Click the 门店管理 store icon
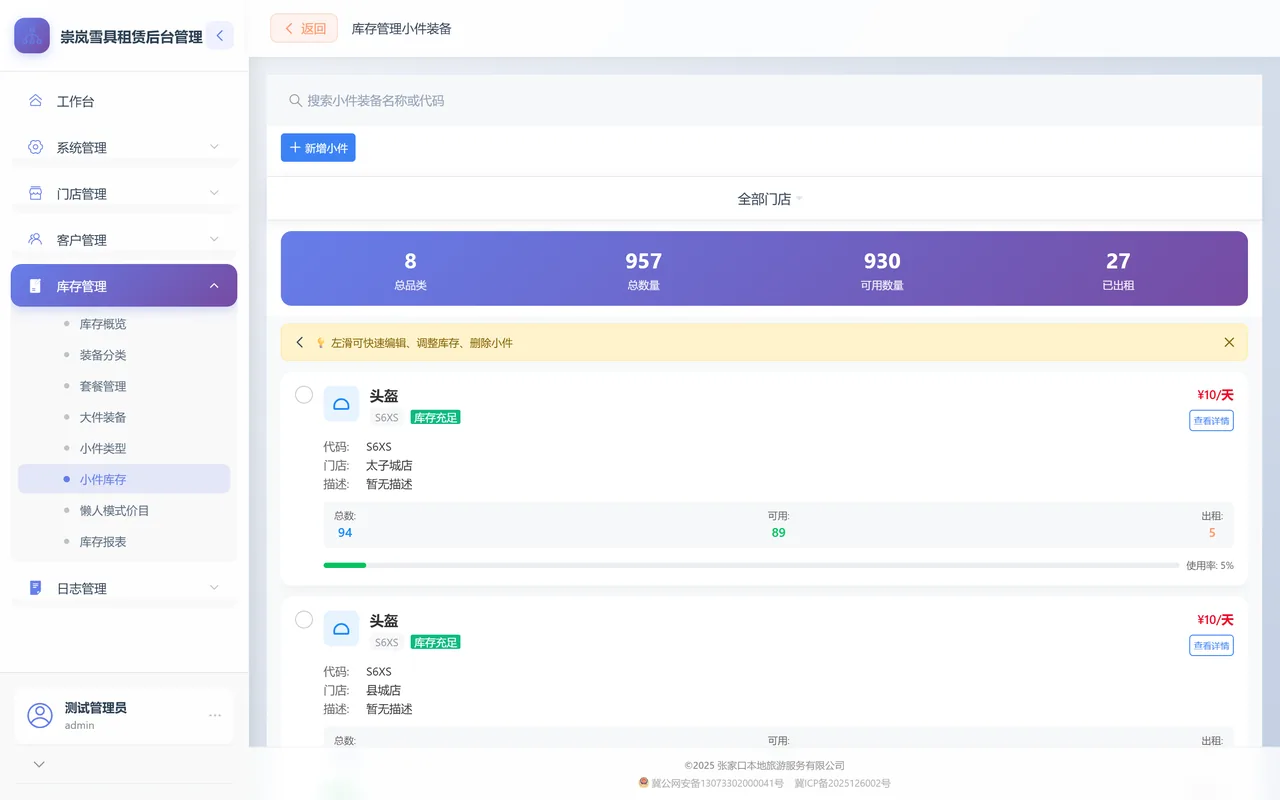 click(35, 193)
